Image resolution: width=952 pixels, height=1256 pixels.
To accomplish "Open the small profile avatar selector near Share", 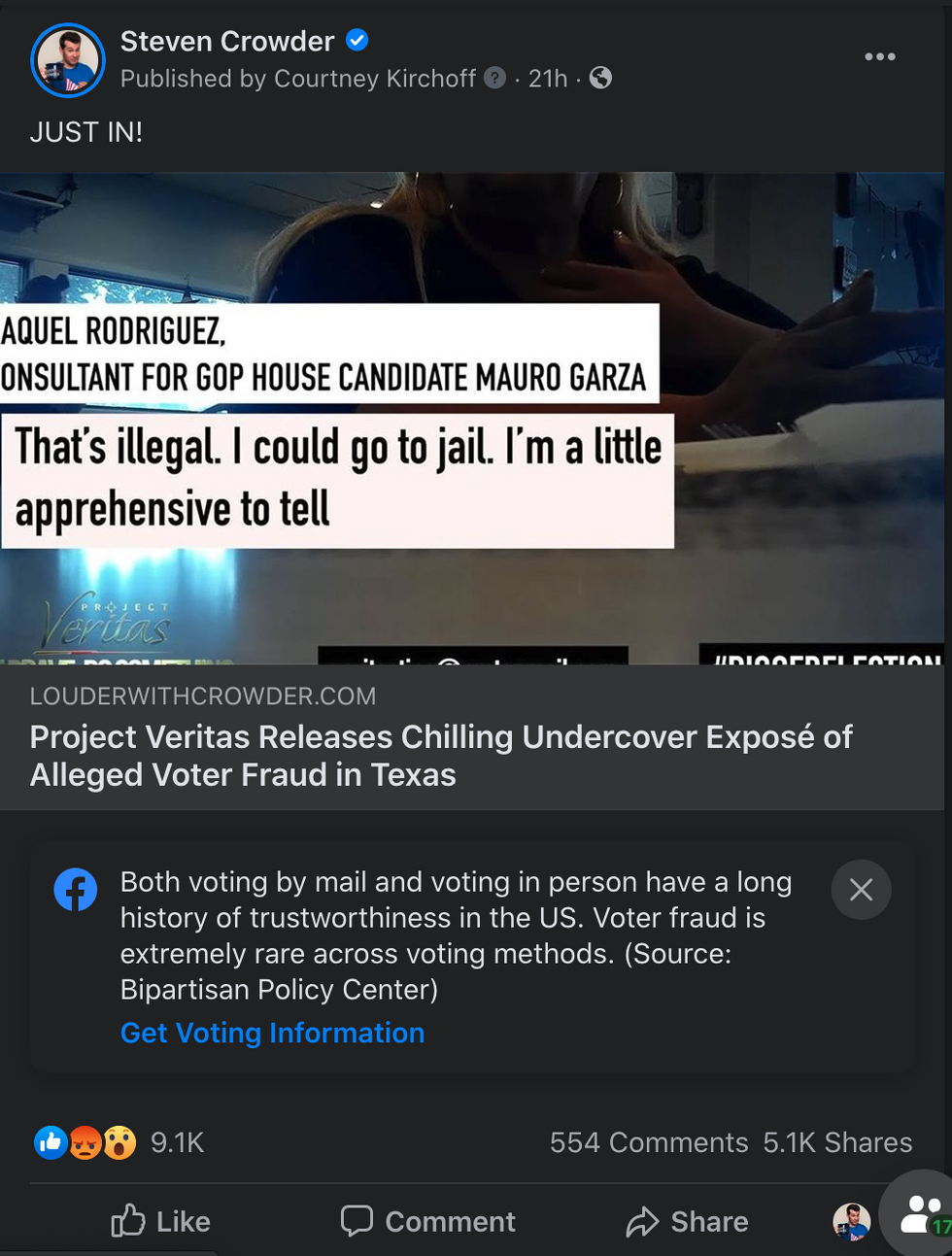I will [852, 1221].
